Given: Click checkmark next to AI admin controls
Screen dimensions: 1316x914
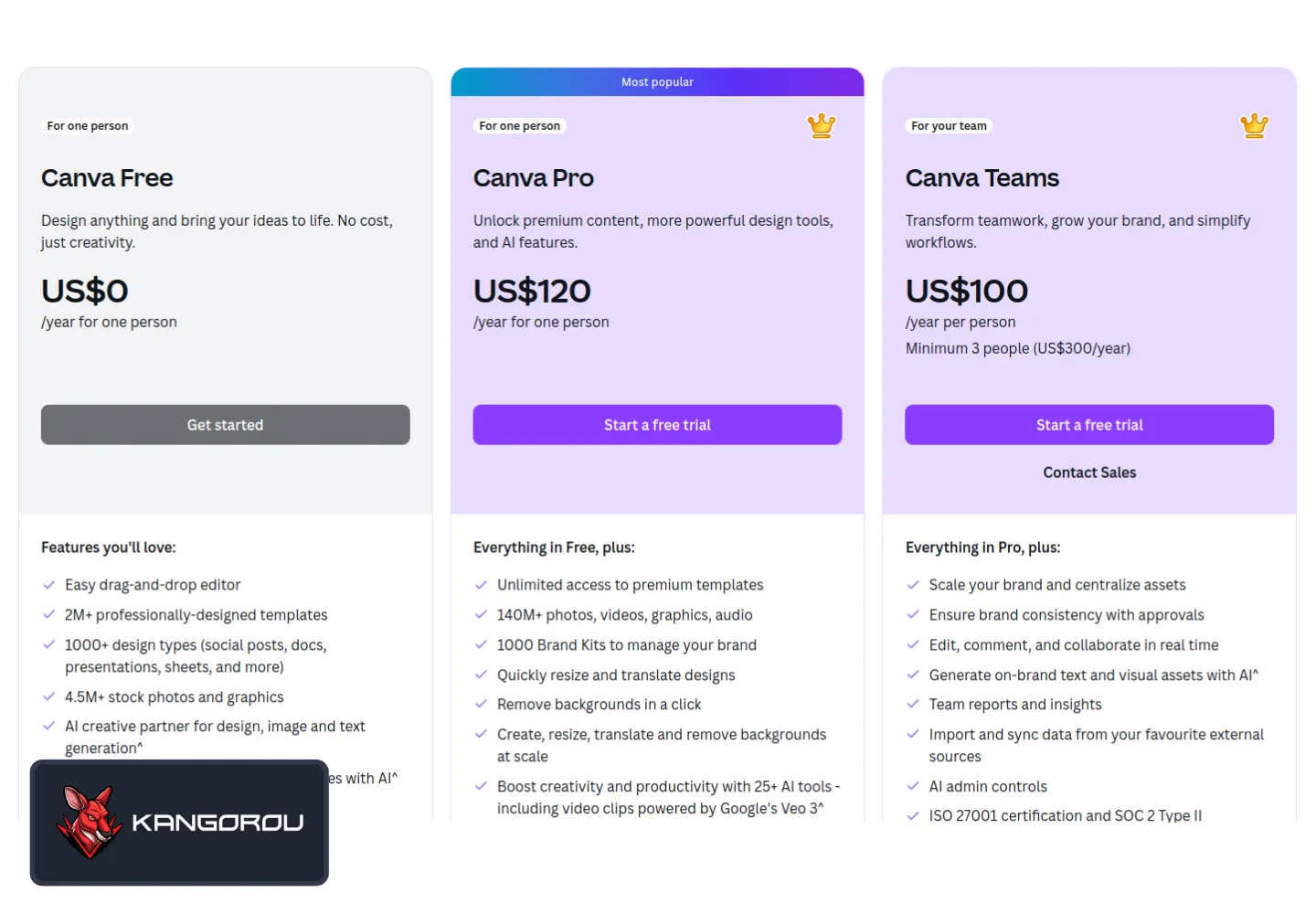Looking at the screenshot, I should click(912, 786).
